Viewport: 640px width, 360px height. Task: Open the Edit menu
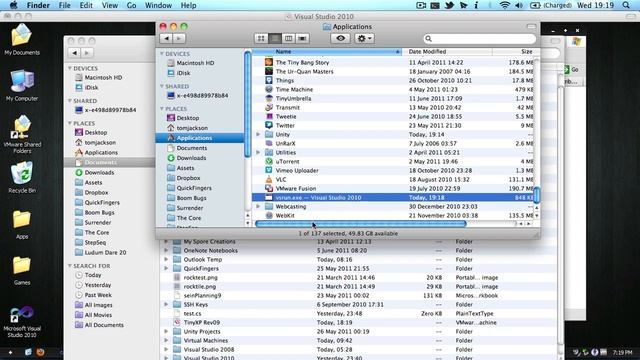point(86,5)
